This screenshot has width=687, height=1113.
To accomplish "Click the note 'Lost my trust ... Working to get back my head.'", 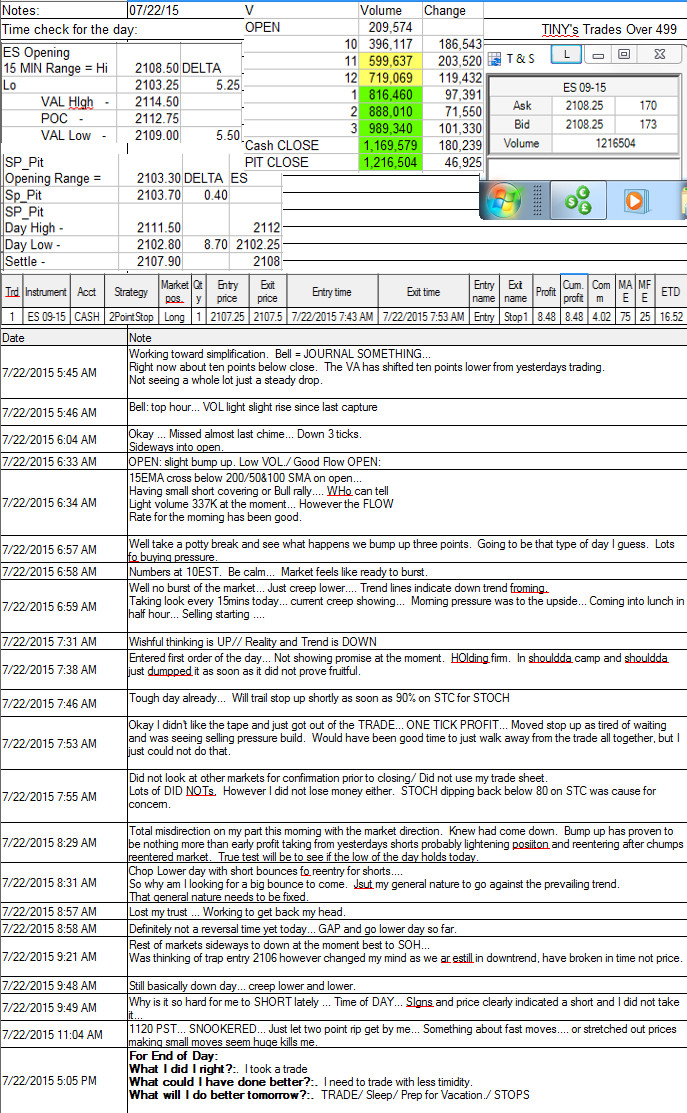I will point(236,912).
